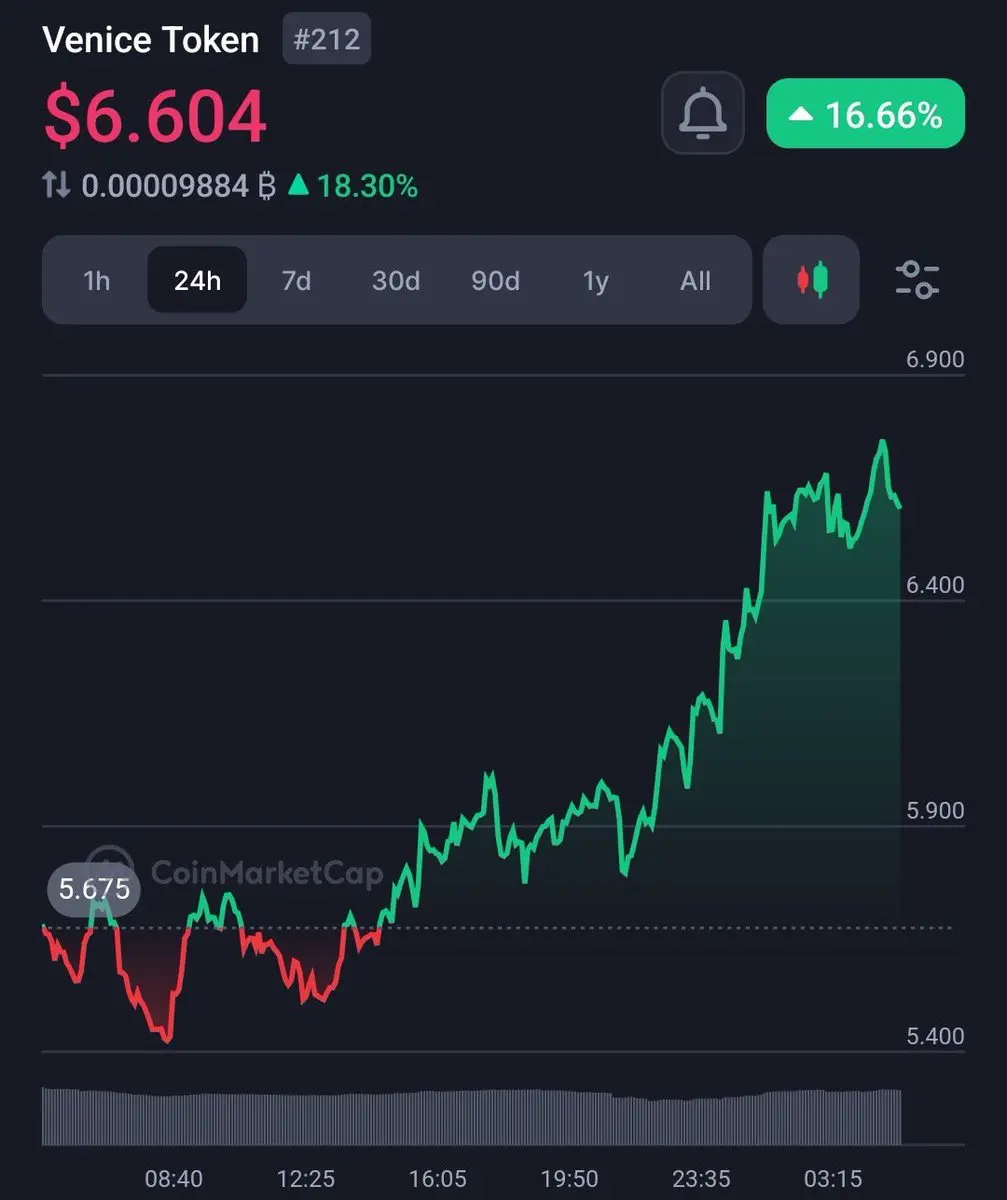Tap the 03:15 time axis label
1007x1200 pixels.
[833, 1179]
